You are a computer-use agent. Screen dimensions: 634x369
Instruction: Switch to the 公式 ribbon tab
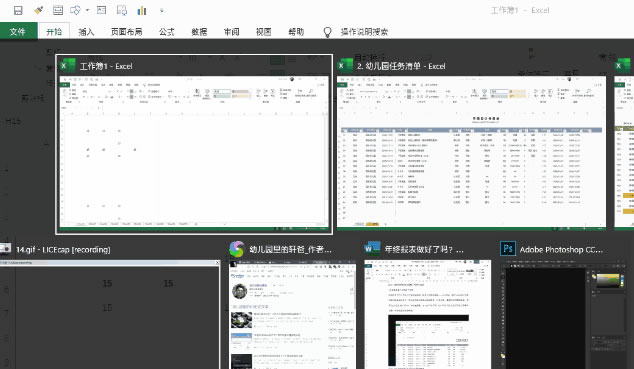point(167,32)
